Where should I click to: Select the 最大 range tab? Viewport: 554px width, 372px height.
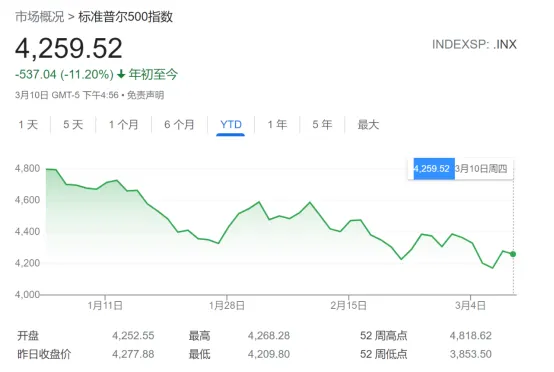click(368, 124)
